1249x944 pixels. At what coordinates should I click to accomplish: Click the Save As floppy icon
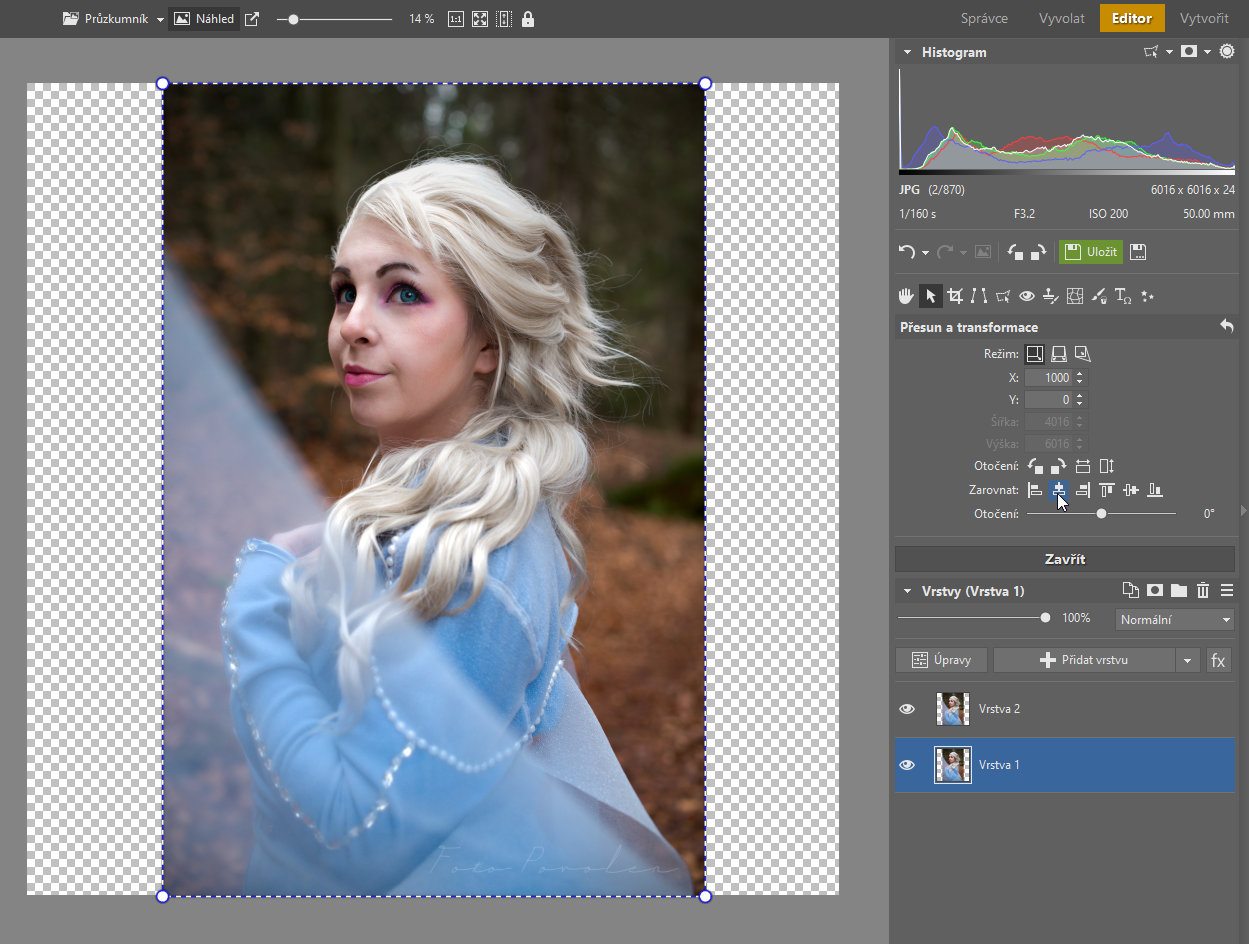pyautogui.click(x=1138, y=252)
